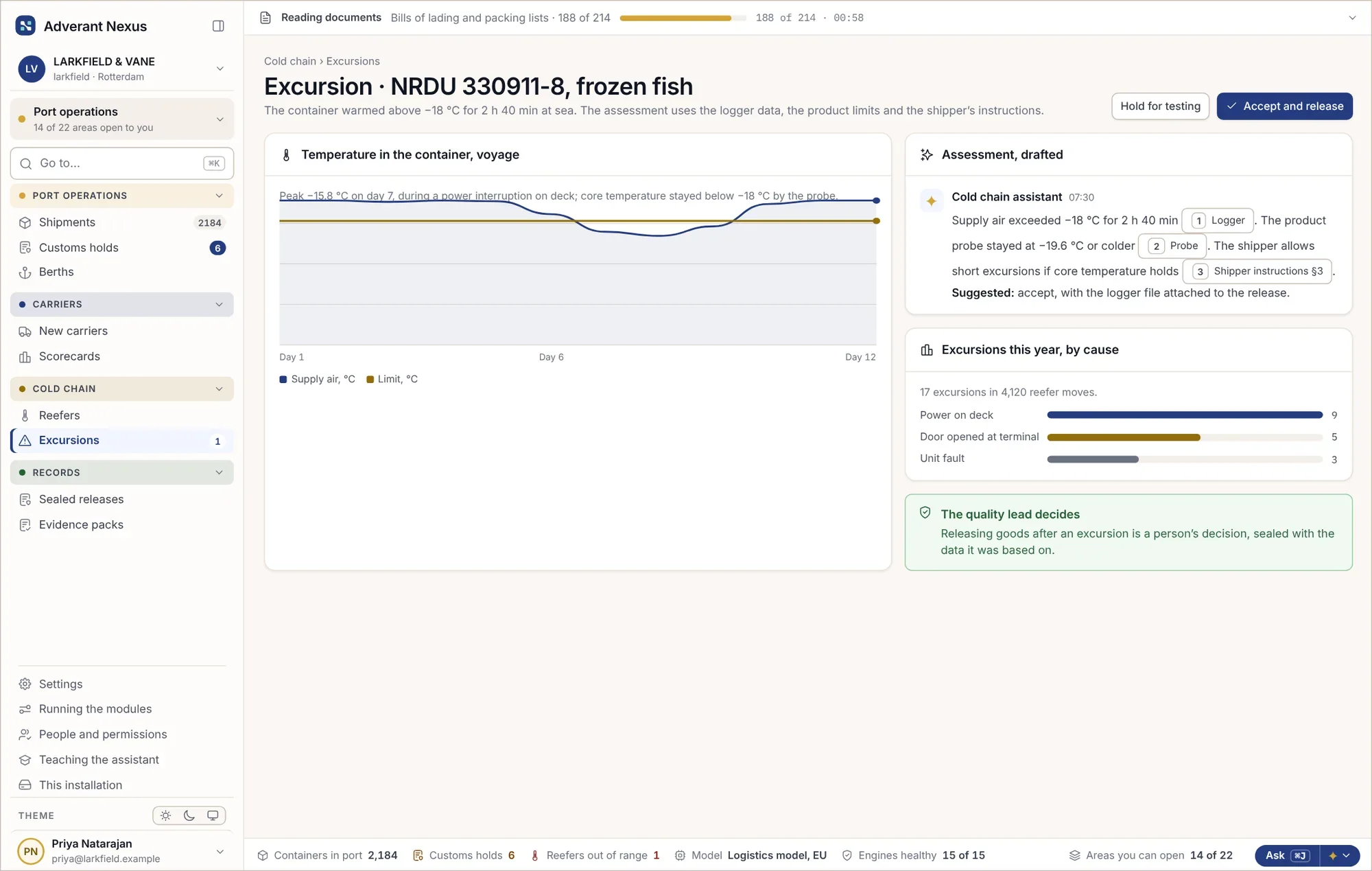
Task: Click Hold for testing button
Action: point(1160,106)
